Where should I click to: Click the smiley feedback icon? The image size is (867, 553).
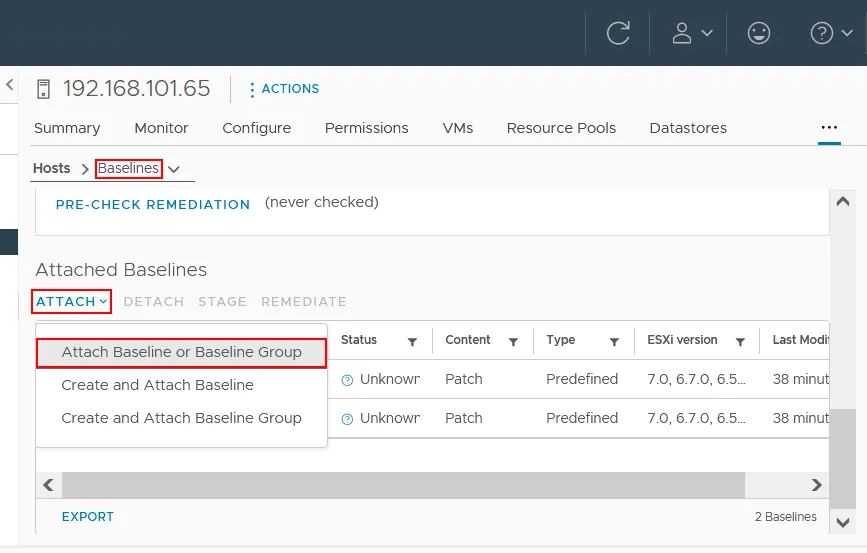click(759, 33)
